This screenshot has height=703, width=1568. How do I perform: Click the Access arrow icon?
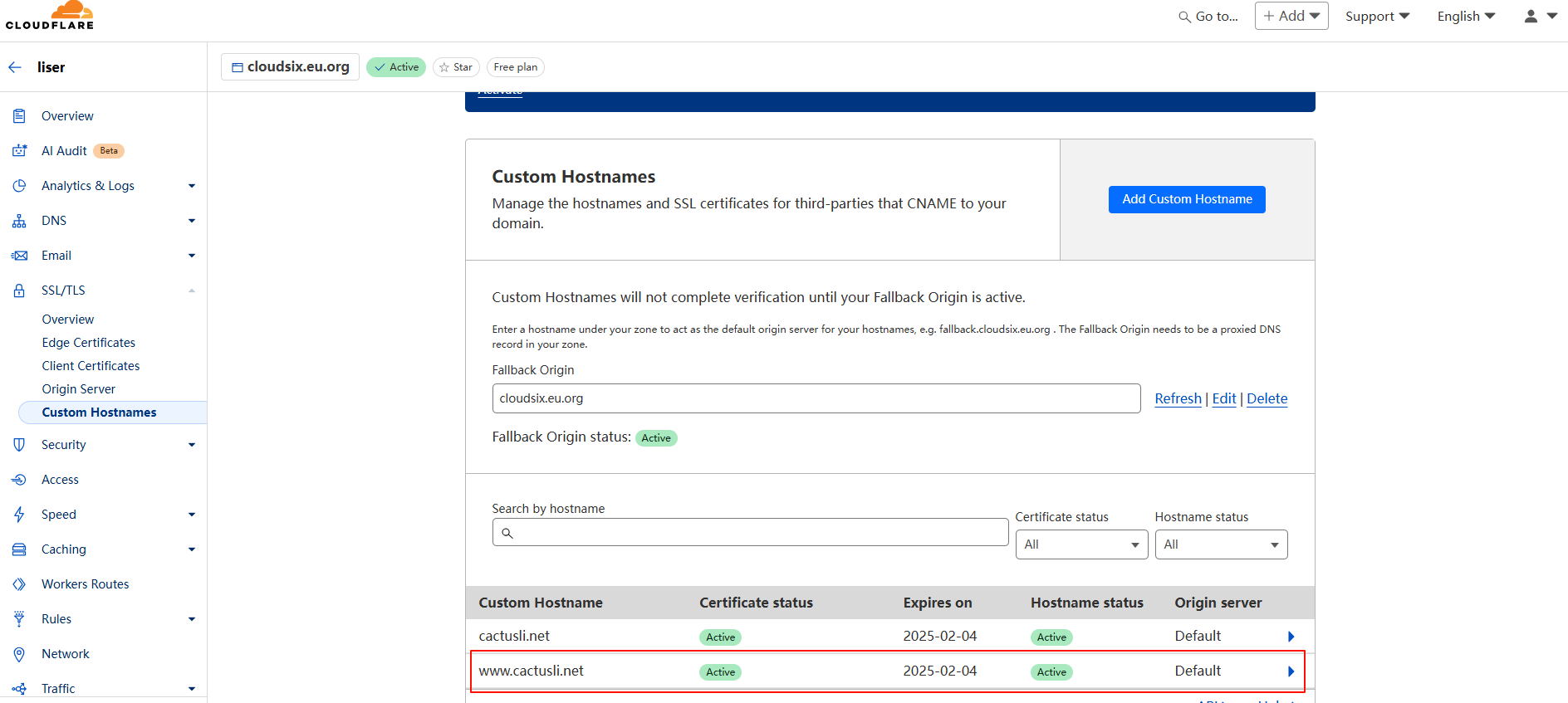click(19, 480)
